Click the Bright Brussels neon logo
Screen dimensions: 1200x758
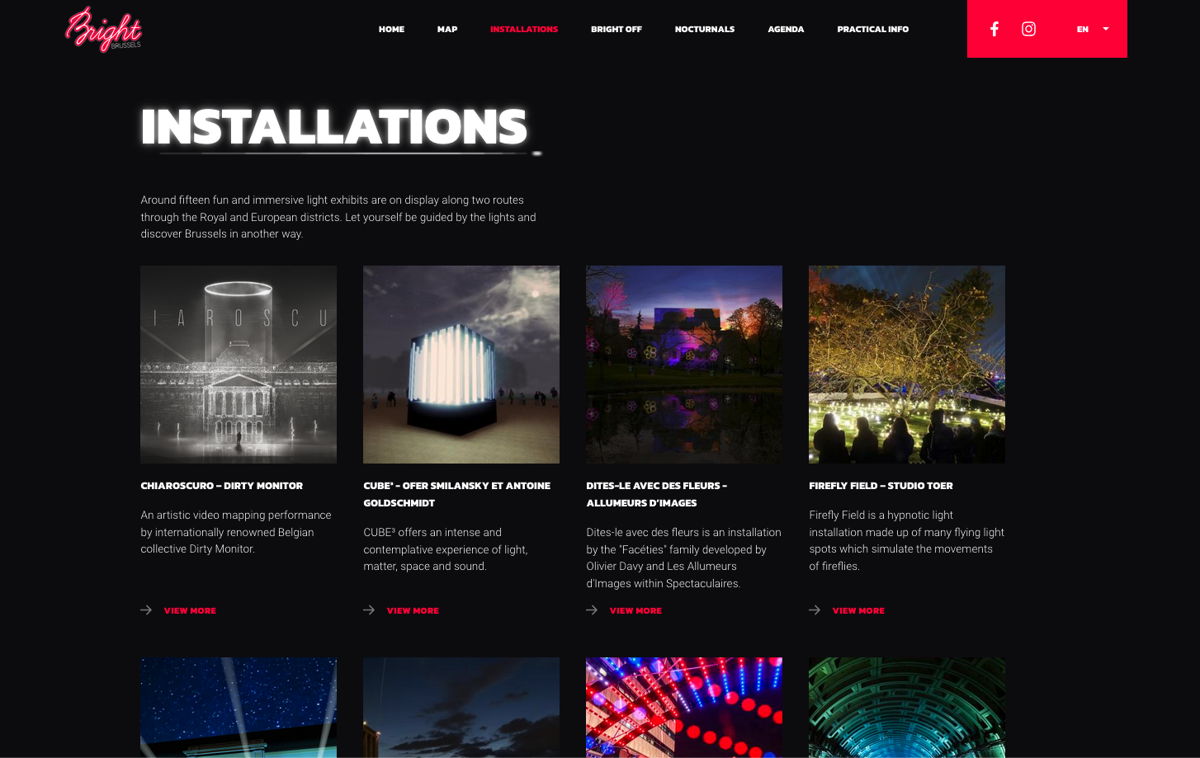coord(104,29)
